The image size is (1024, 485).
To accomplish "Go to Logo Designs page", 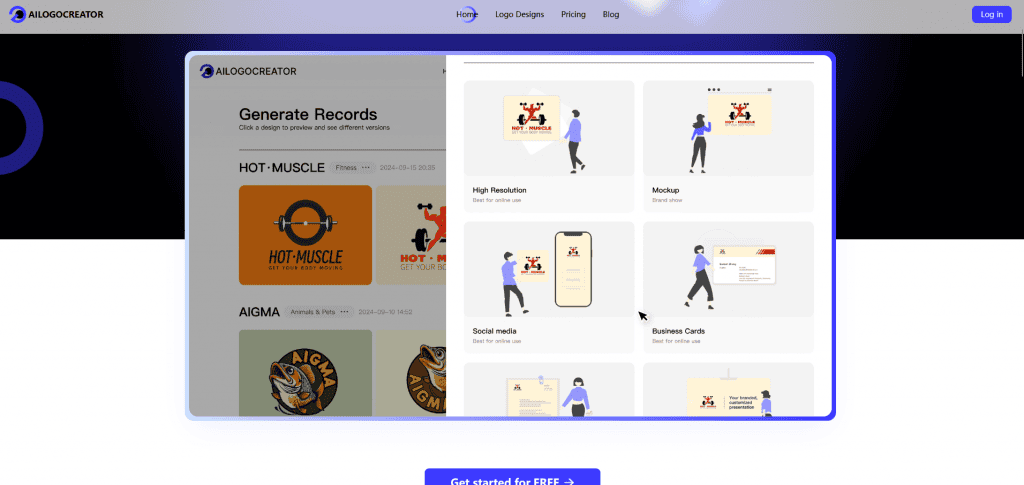I will point(520,14).
